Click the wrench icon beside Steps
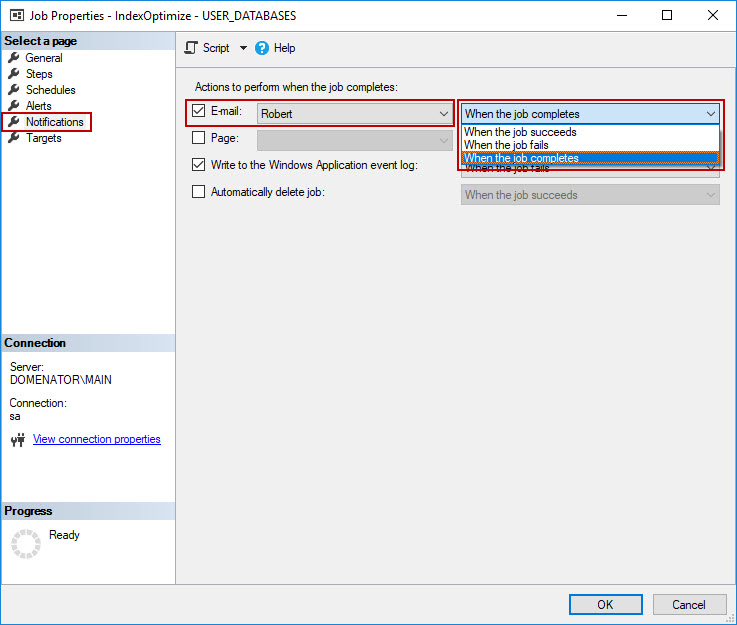The image size is (737, 625). (x=14, y=74)
